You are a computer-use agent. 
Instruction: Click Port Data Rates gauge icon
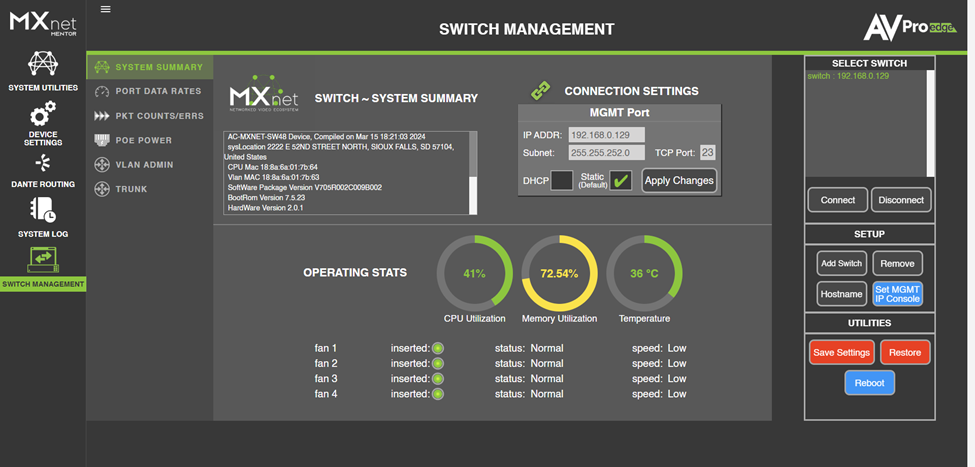[x=101, y=91]
